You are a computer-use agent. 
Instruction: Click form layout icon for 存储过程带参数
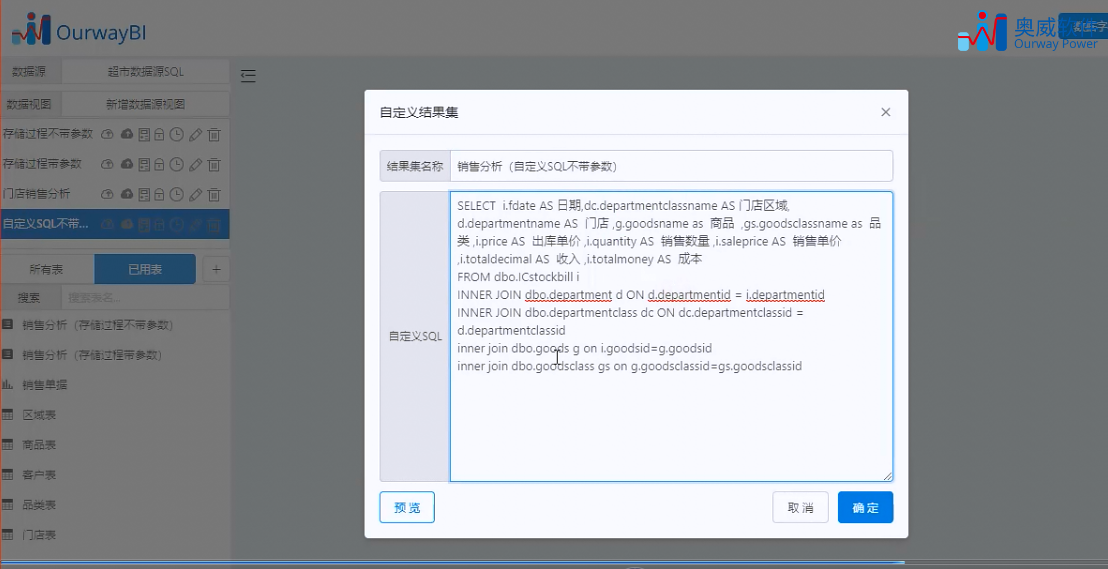[144, 164]
